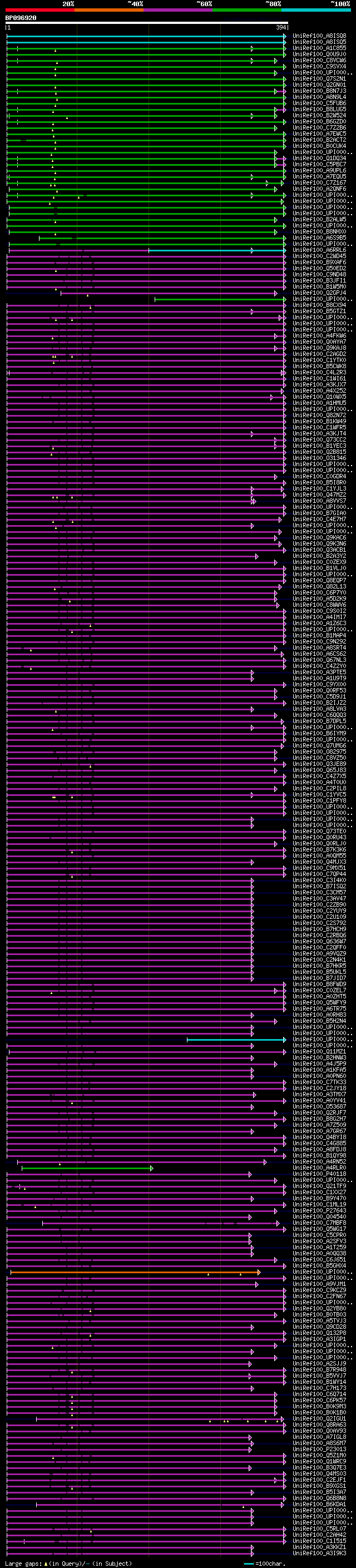Select the UniRef100_Q8EQP7 label
The width and height of the screenshot is (356, 1568).
(x=319, y=580)
